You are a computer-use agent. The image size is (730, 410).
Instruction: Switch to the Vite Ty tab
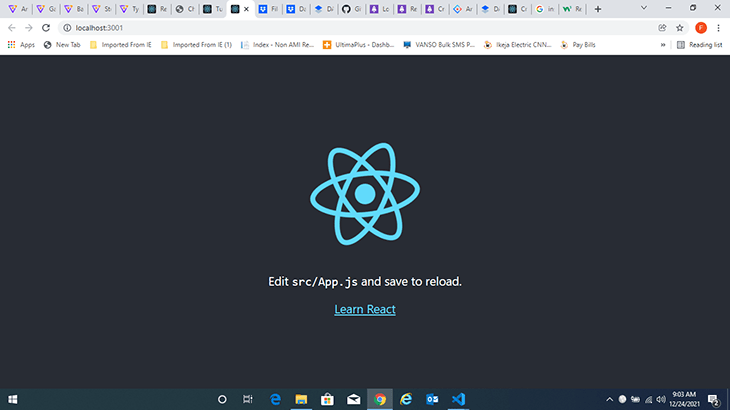tap(129, 9)
